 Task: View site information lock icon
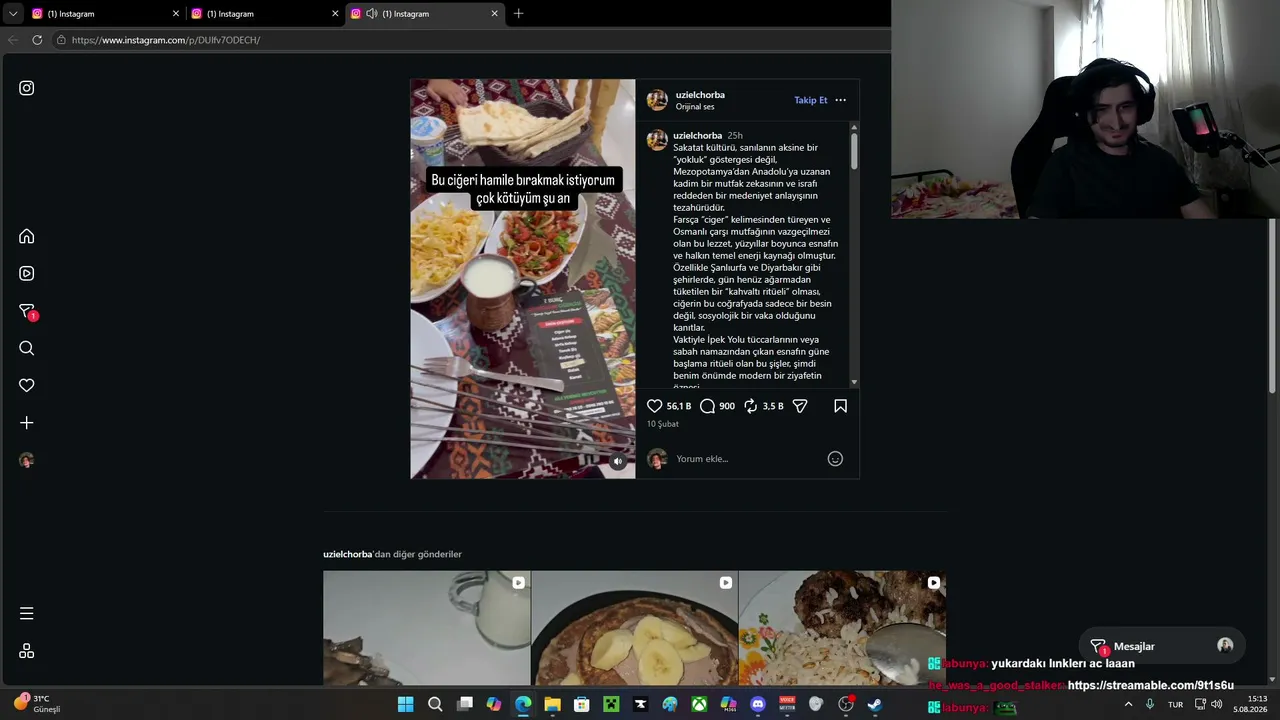click(61, 40)
